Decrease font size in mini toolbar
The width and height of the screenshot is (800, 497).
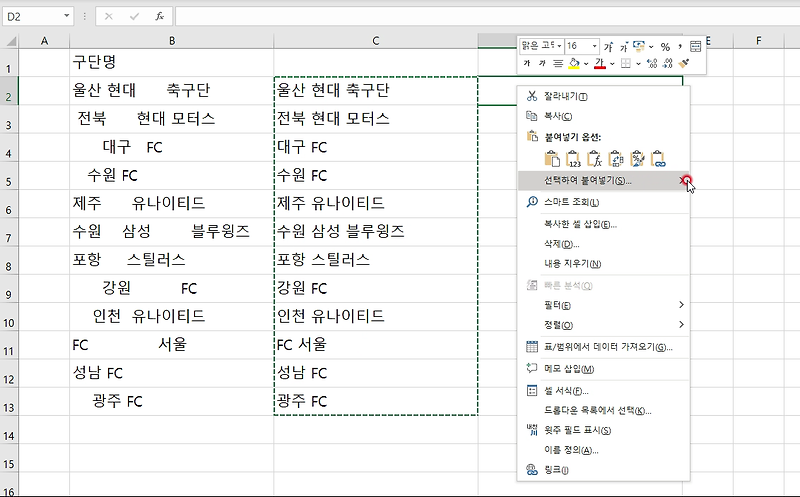pos(623,46)
